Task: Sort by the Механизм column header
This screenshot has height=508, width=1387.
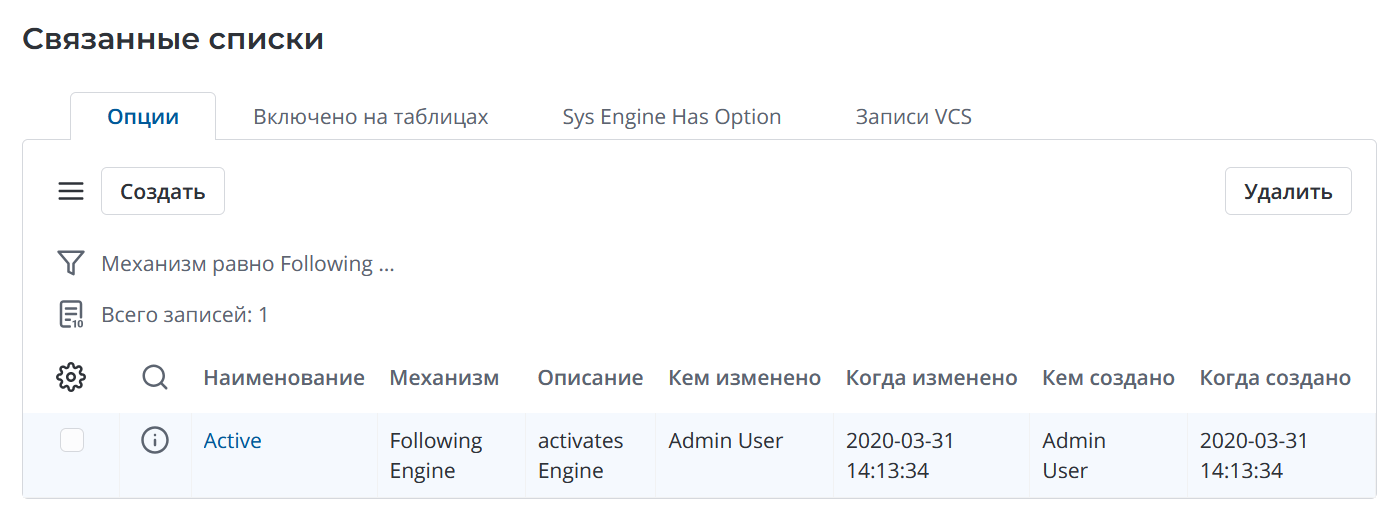Action: pyautogui.click(x=443, y=378)
